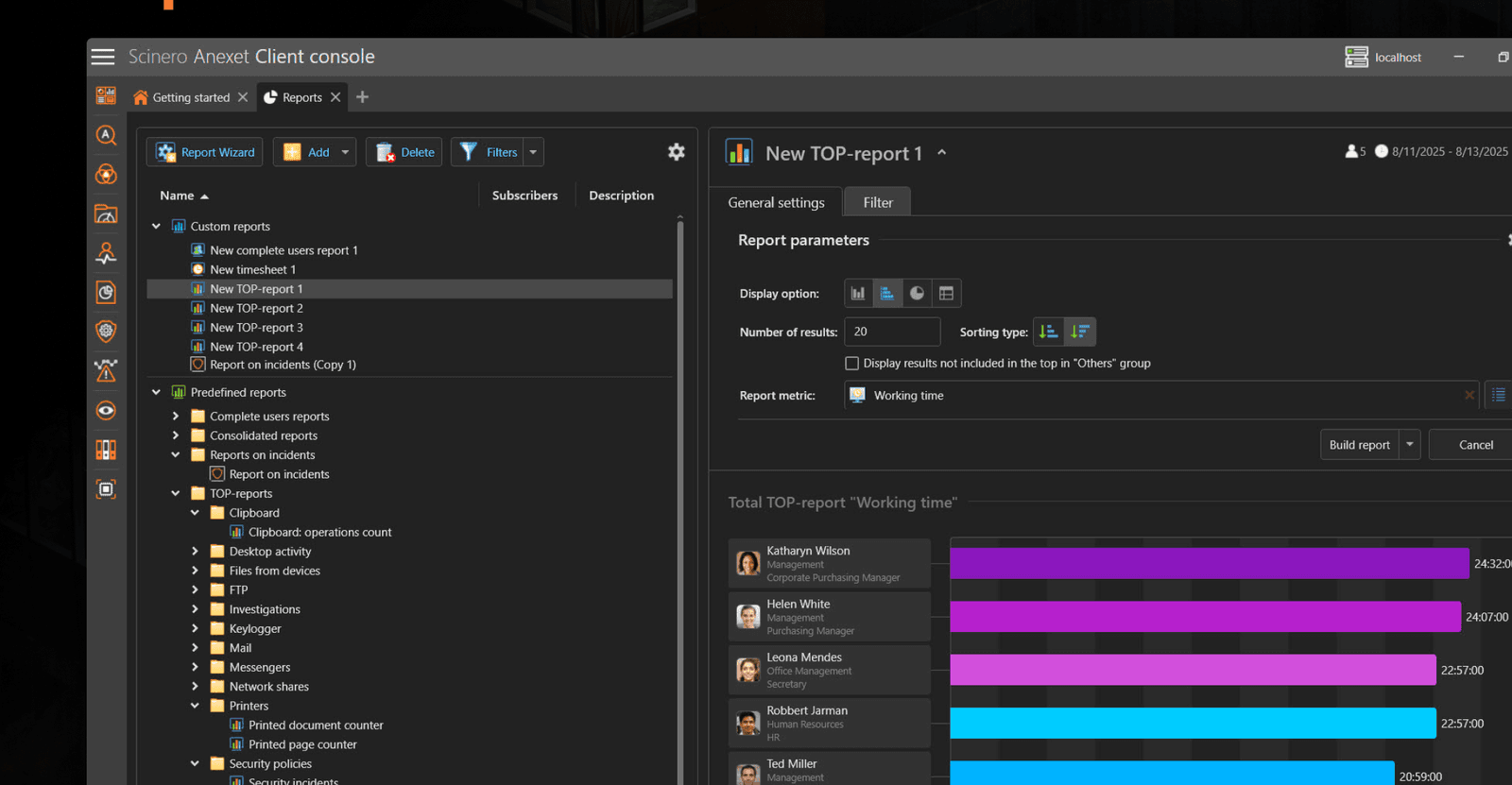1512x785 pixels.
Task: Edit the Number of results field
Action: point(892,332)
